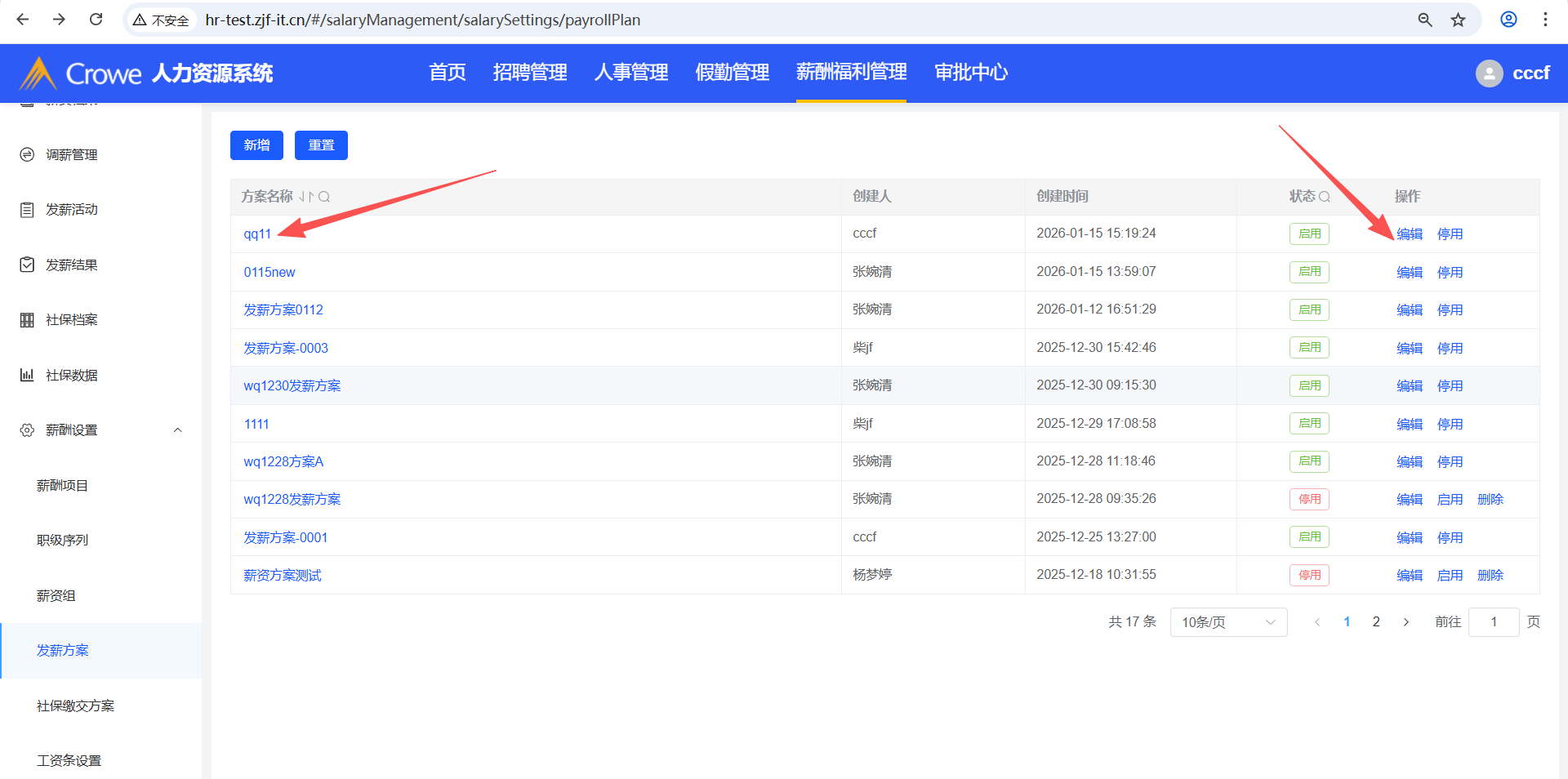Click the search icon next to 状态 header
1568x779 pixels.
click(x=1325, y=197)
